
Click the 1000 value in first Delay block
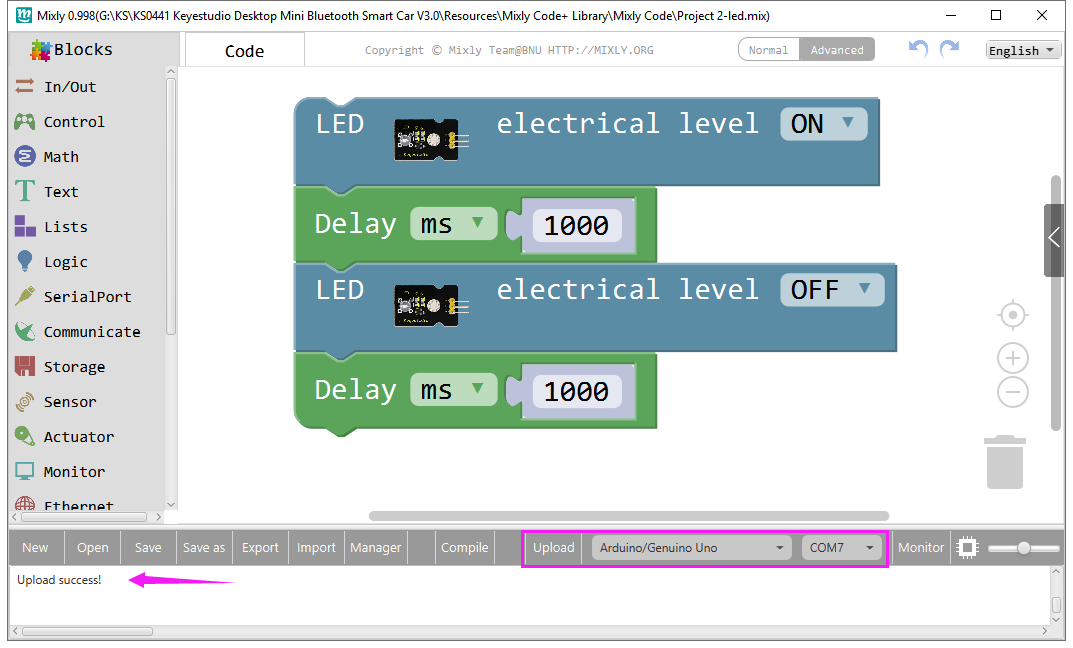pos(576,225)
